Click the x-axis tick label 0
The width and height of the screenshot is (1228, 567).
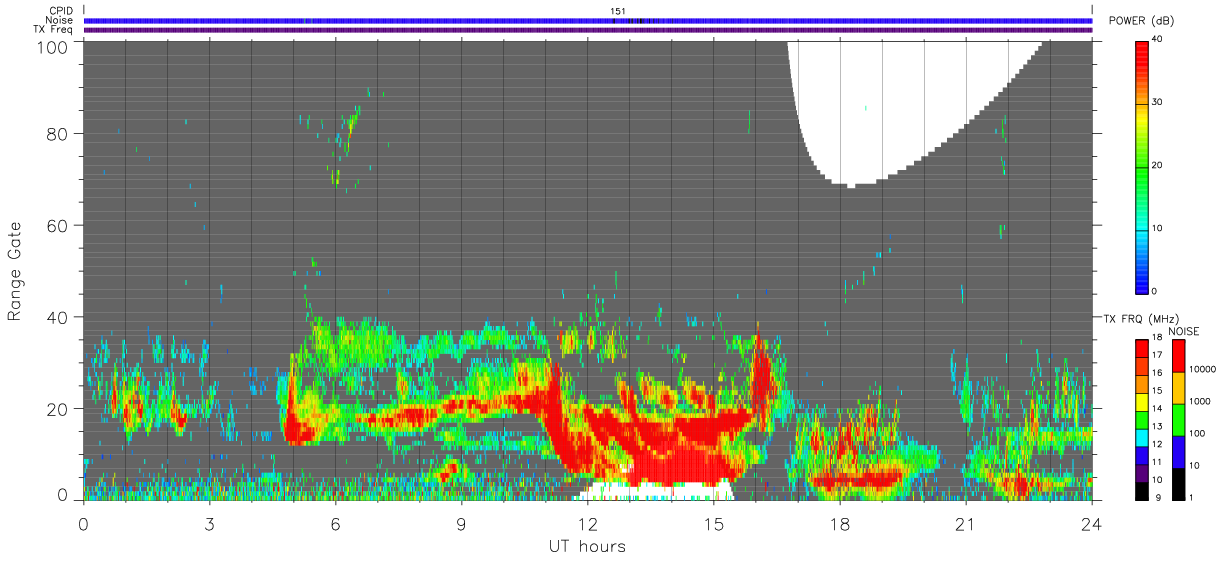83,524
